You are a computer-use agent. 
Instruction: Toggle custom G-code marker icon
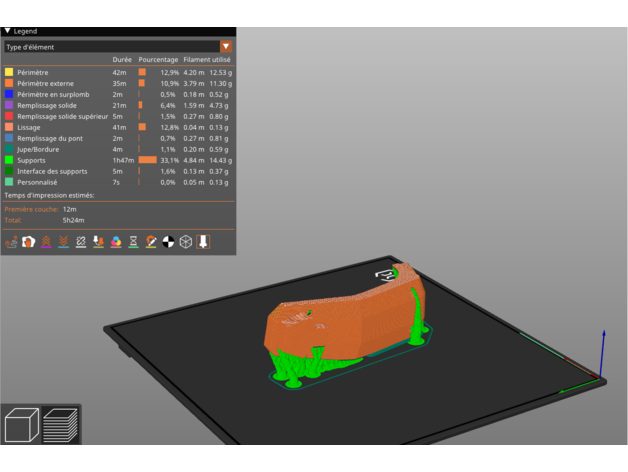point(151,242)
